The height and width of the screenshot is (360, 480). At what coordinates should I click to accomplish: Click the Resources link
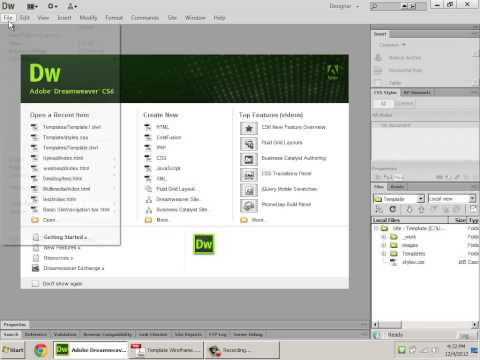58,258
